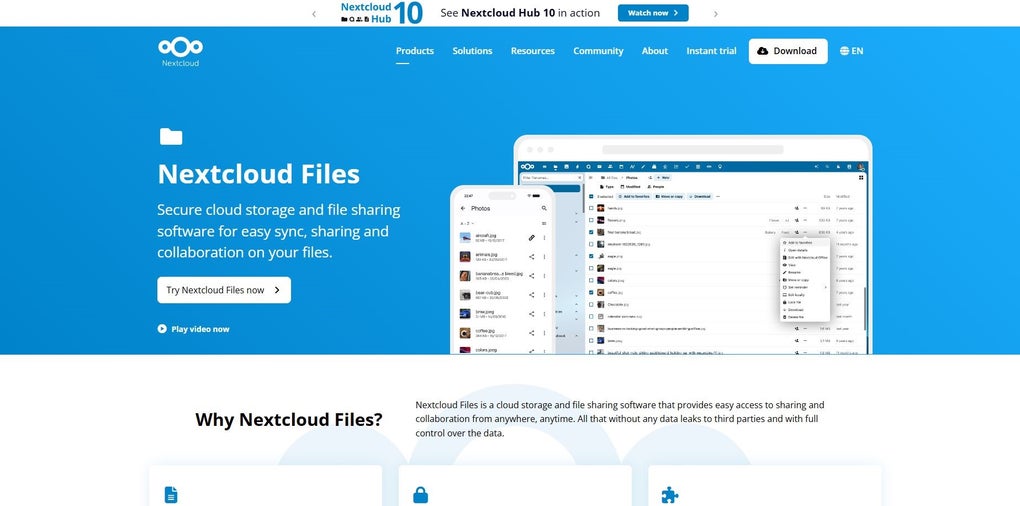Viewport: 1020px width, 506px height.
Task: Click the link icon on aircraft.jpg row
Action: tap(531, 237)
